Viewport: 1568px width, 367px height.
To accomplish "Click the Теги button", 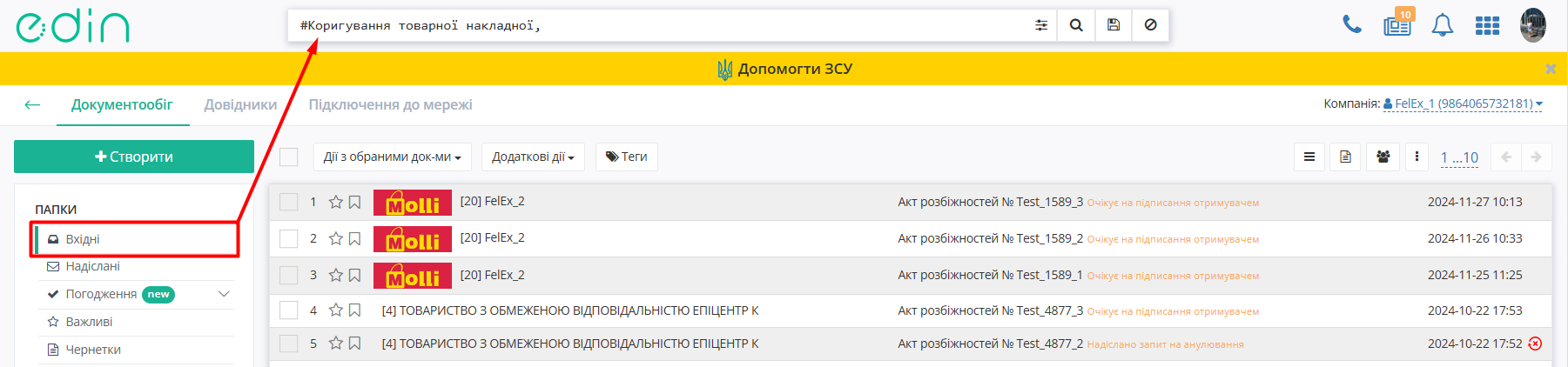I will [627, 157].
